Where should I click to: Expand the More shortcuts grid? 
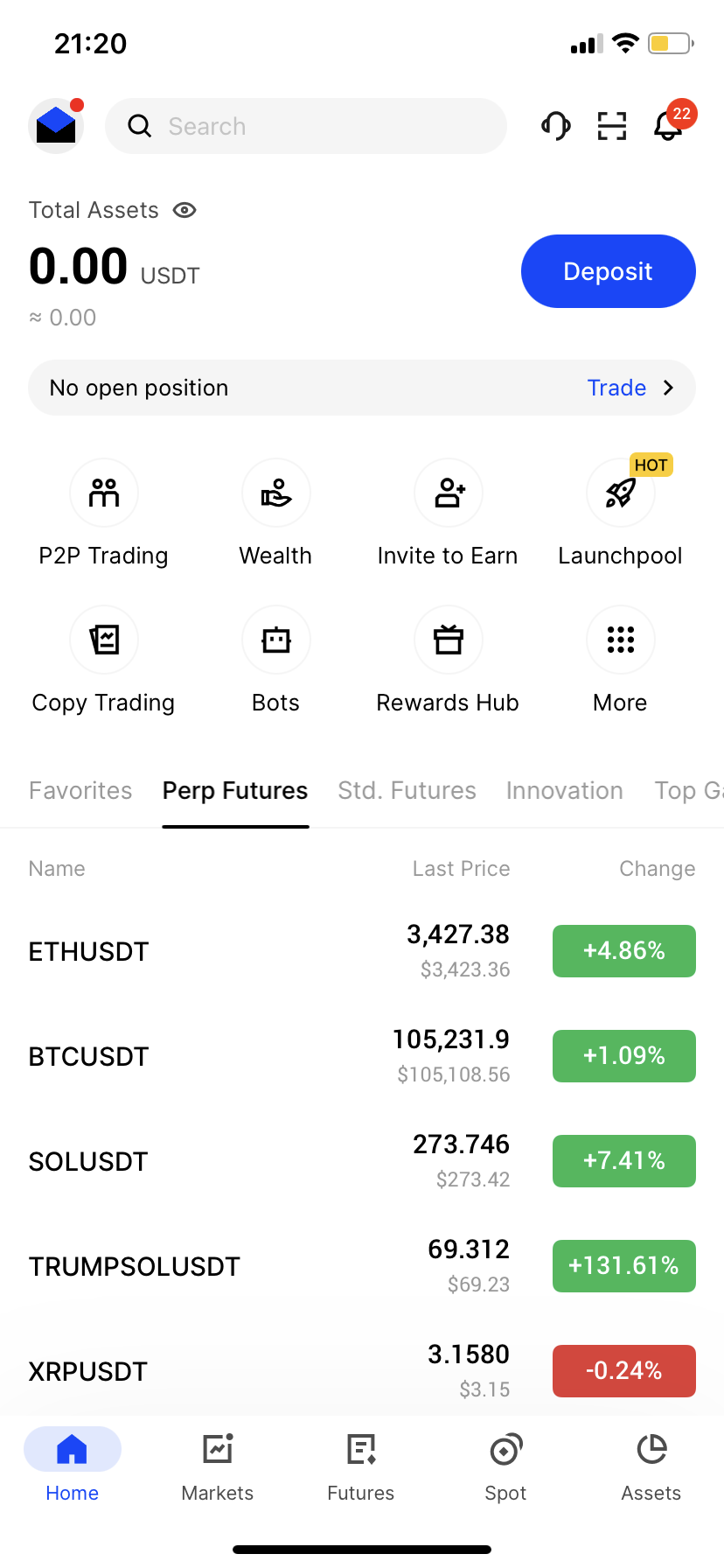621,640
